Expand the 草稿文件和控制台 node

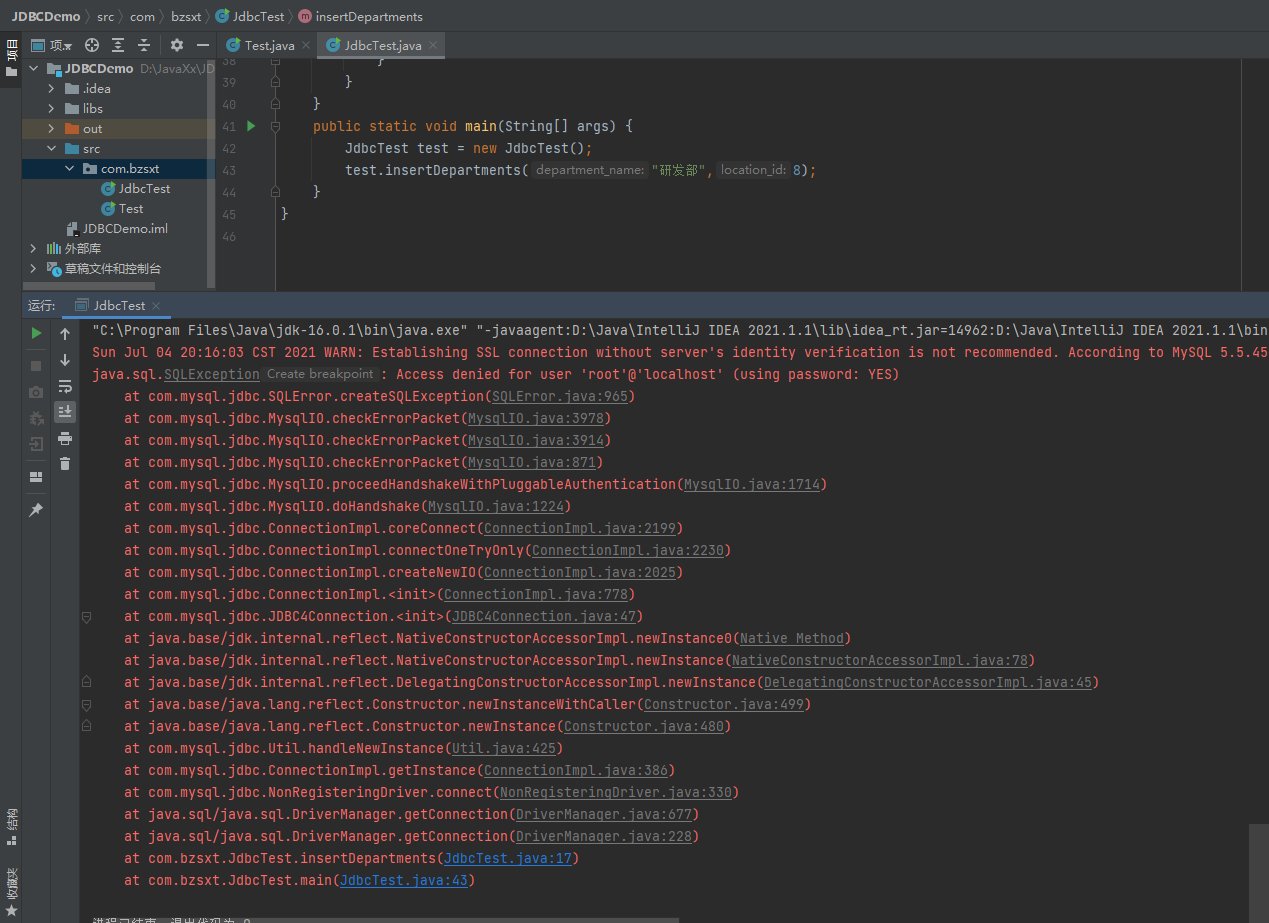click(x=33, y=269)
